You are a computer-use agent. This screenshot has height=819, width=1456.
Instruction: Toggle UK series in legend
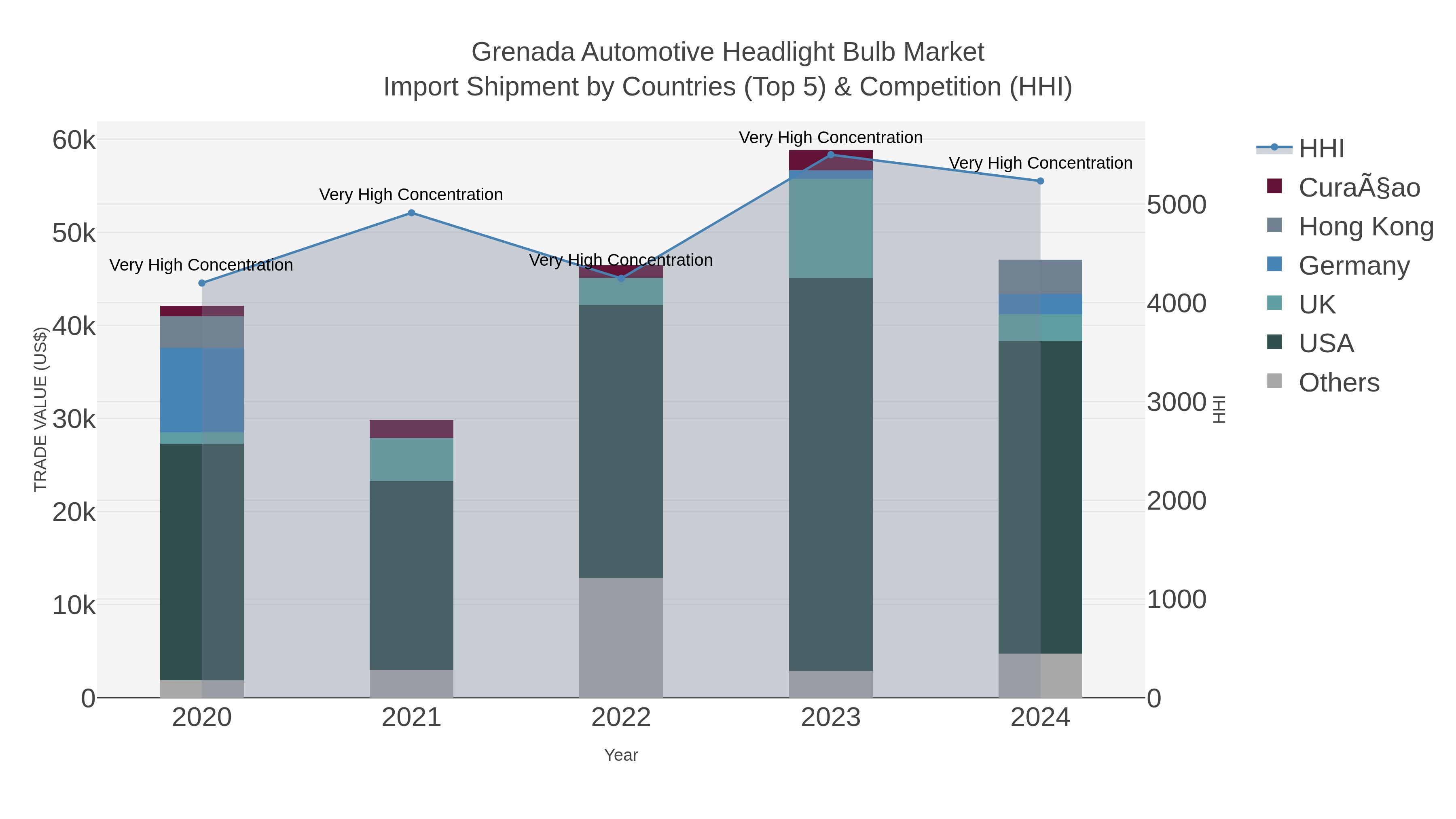tap(1301, 305)
